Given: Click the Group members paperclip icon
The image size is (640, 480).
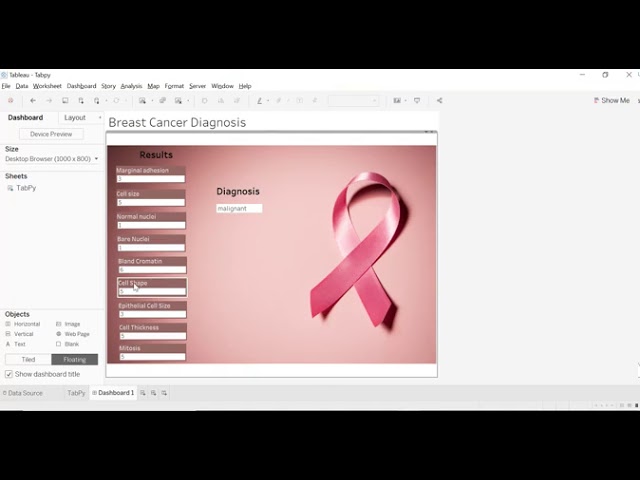Looking at the screenshot, I should pos(279,100).
